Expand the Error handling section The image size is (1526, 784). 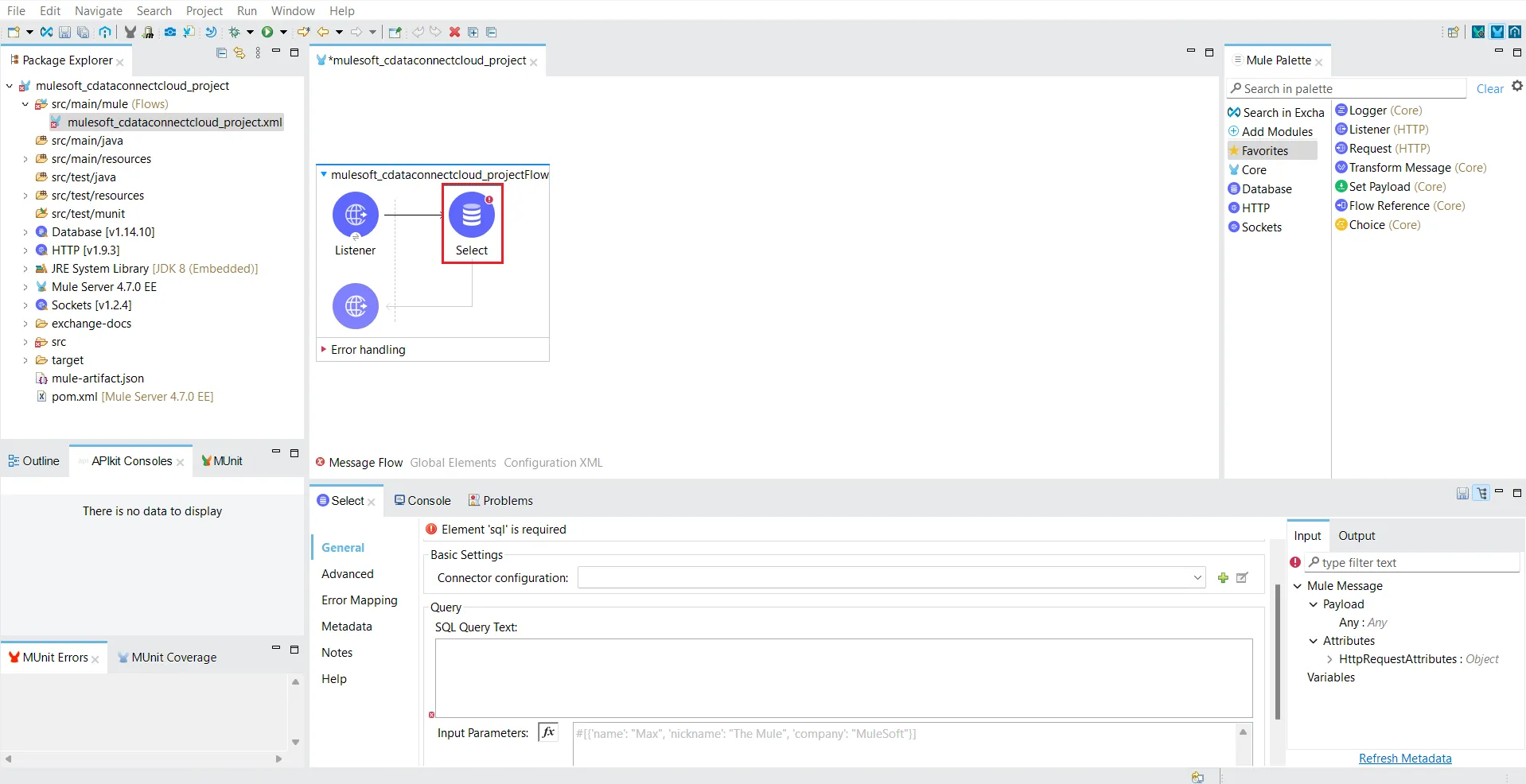pos(324,349)
